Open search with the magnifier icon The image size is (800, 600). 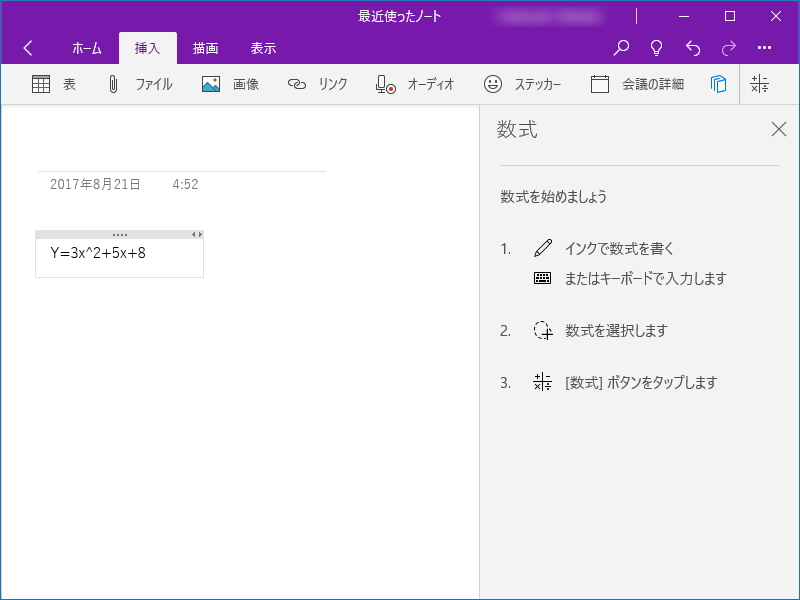pyautogui.click(x=620, y=47)
